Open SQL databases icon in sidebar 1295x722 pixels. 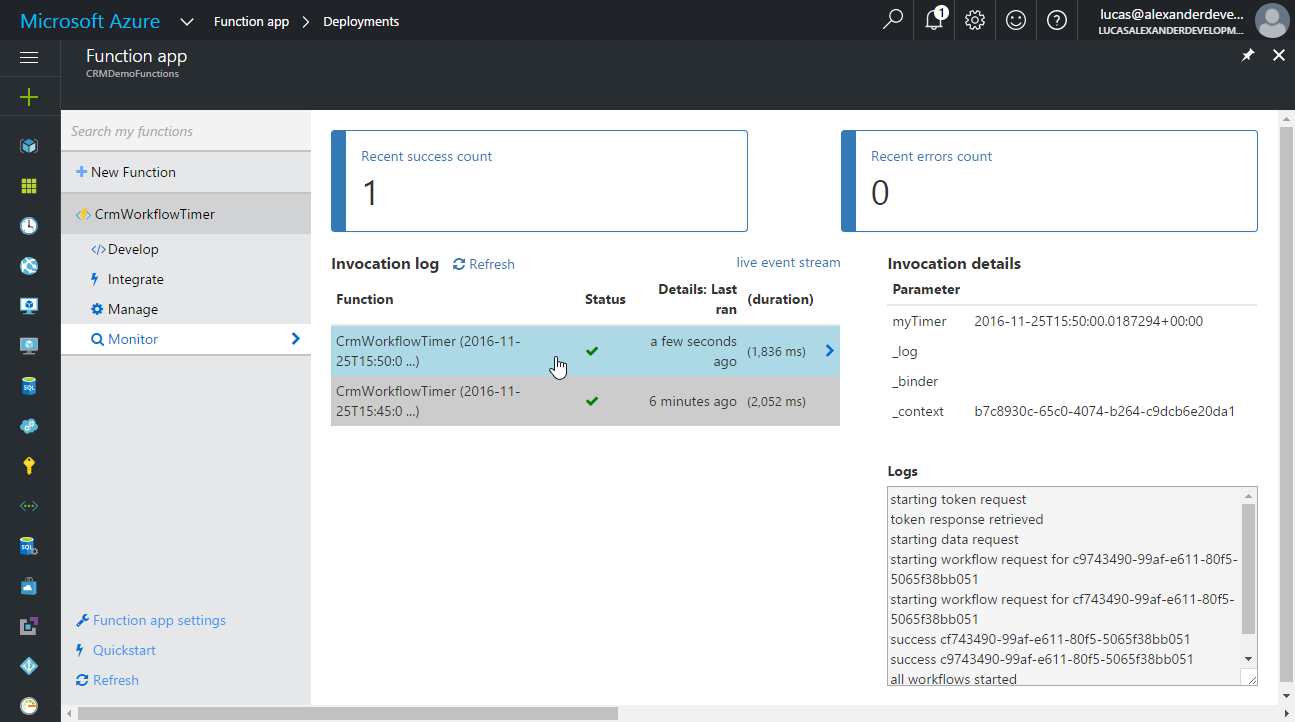click(x=29, y=385)
